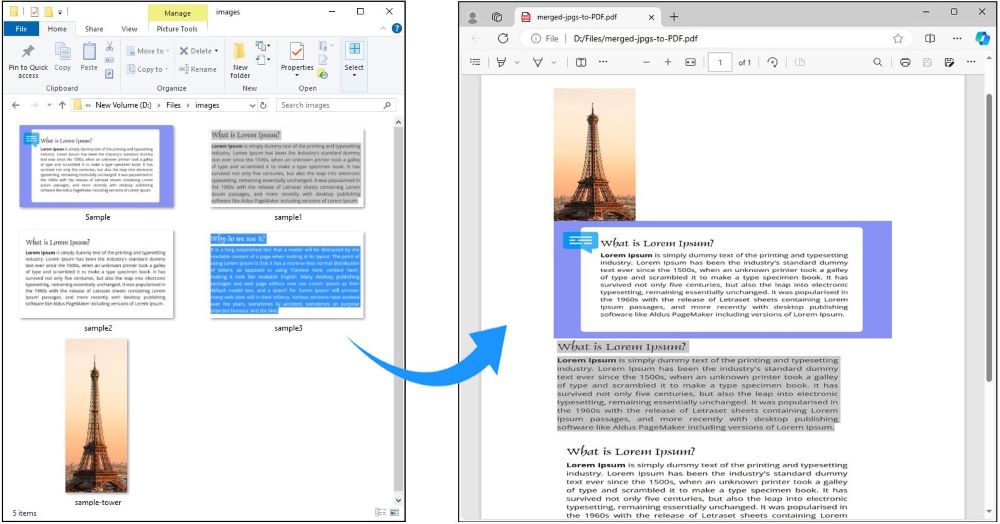Select the sample-tower image thumbnail
Screen dimensions: 1000x524
97,416
